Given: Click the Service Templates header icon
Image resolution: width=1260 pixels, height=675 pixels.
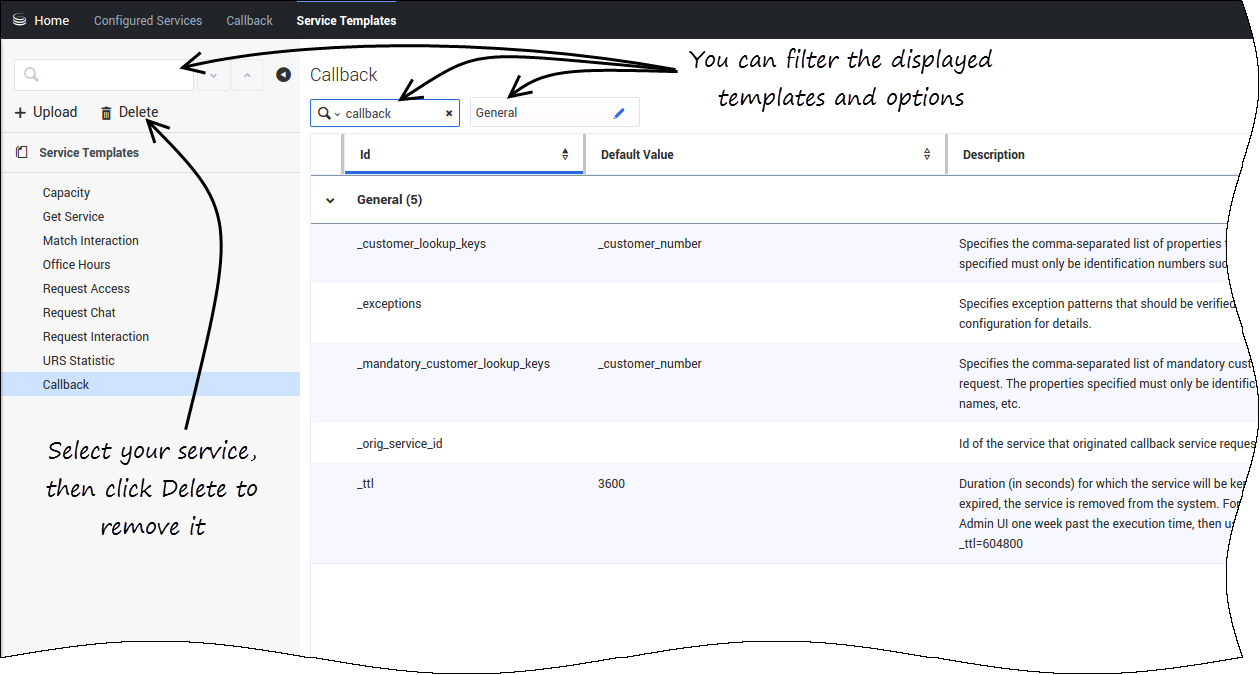Looking at the screenshot, I should coord(22,153).
